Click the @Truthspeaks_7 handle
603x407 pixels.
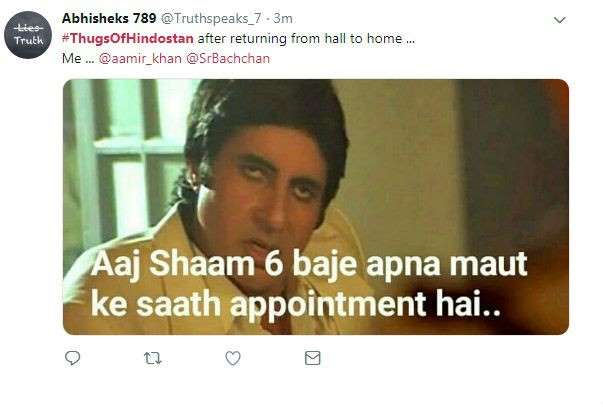[211, 18]
